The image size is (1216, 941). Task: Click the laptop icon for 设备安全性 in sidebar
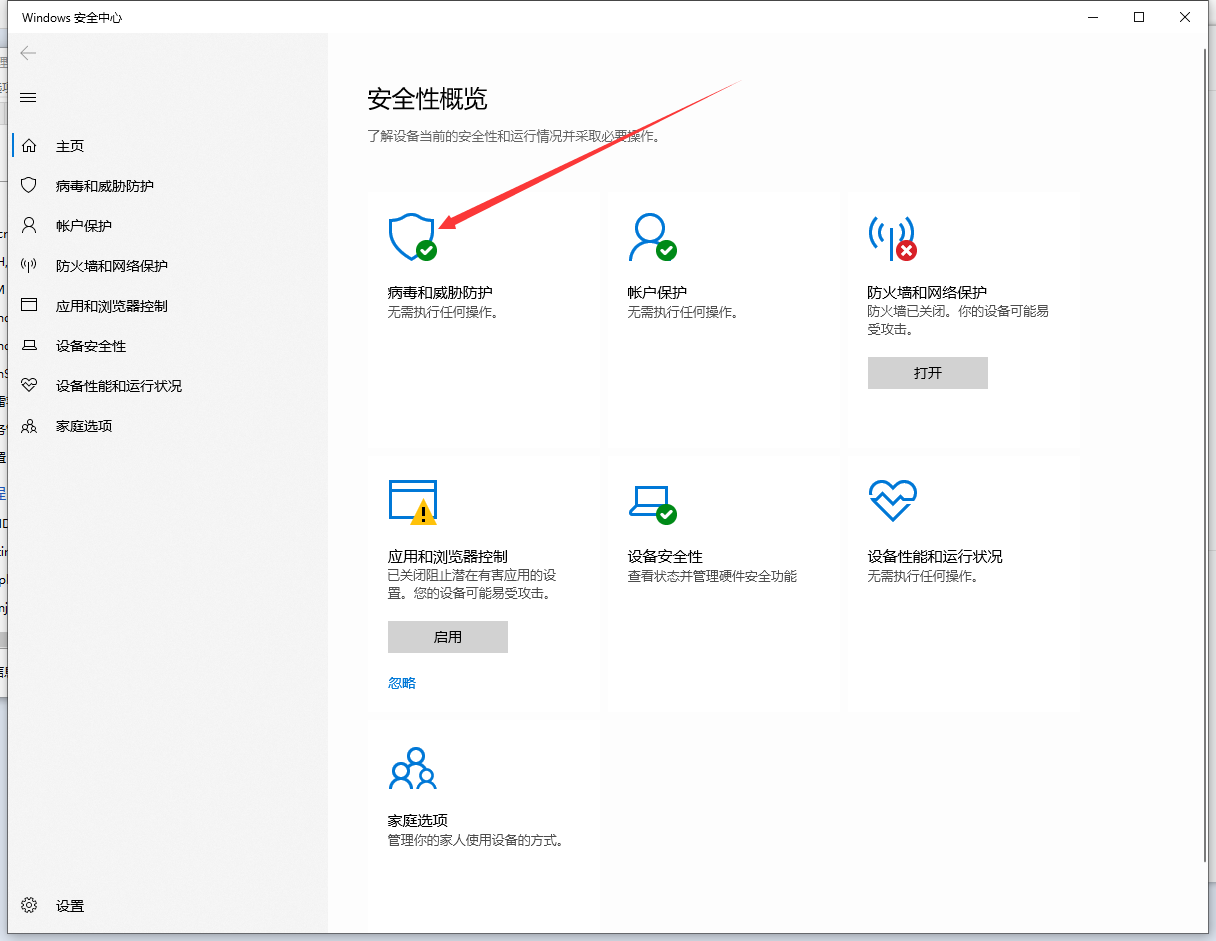(x=29, y=346)
